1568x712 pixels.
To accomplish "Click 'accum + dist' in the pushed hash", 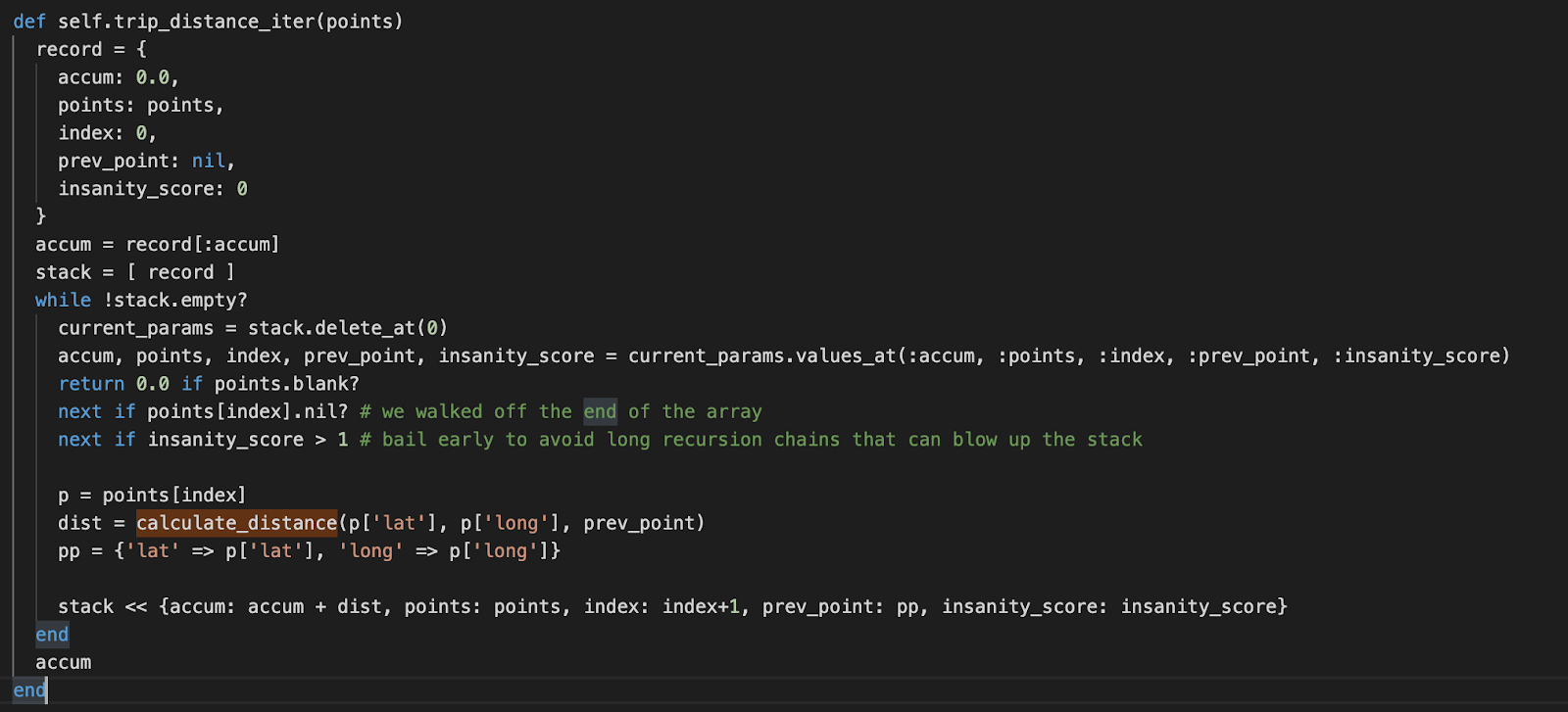I will pyautogui.click(x=315, y=607).
